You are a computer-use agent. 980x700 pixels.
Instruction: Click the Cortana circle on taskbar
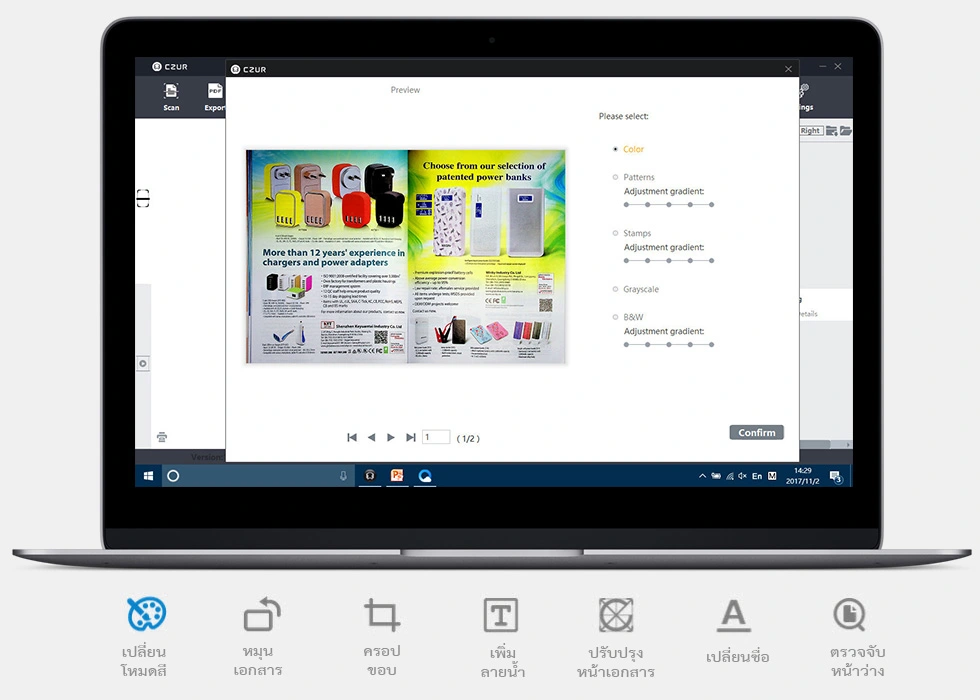coord(173,476)
